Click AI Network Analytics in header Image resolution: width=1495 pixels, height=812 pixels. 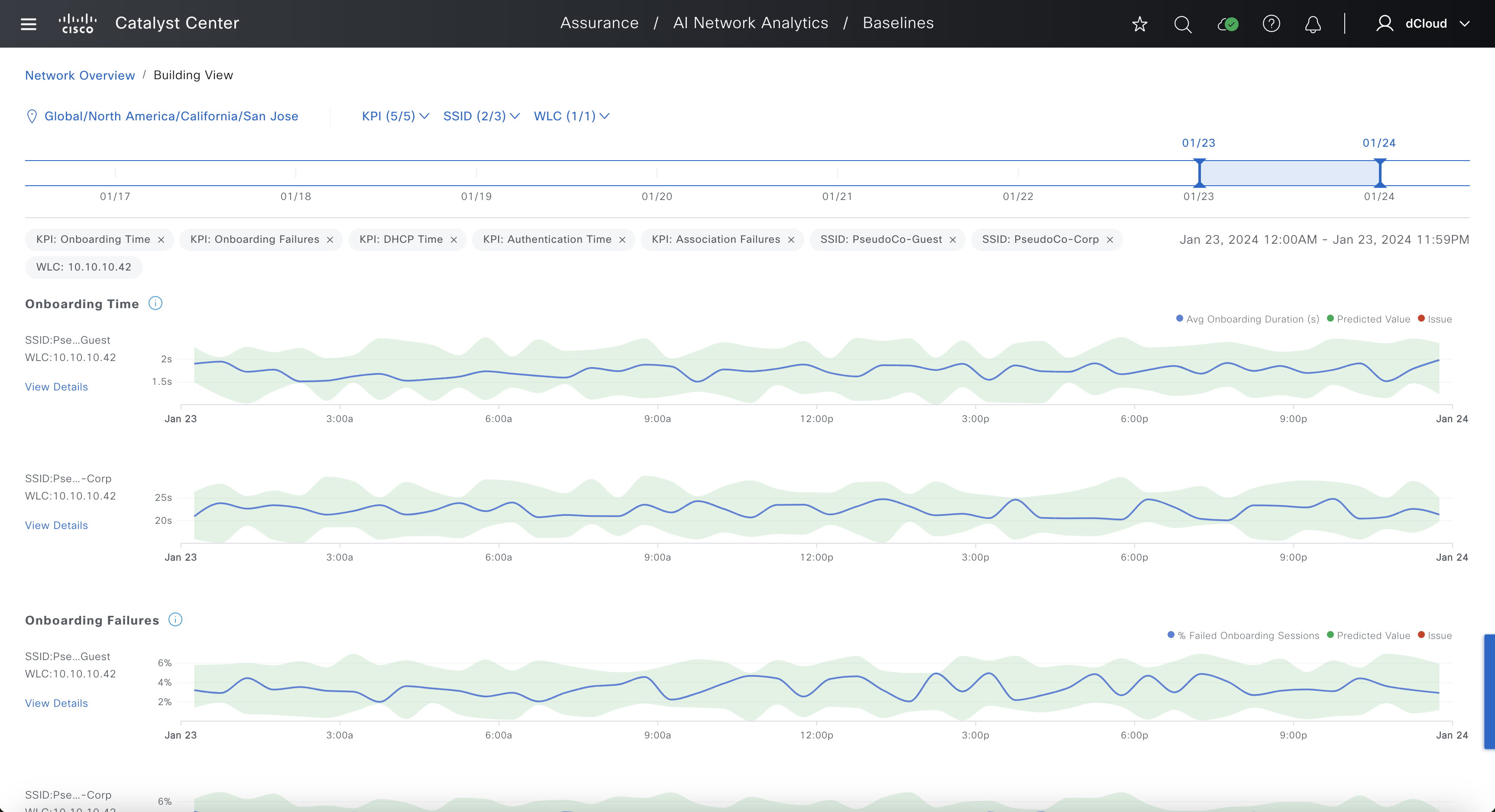point(751,23)
